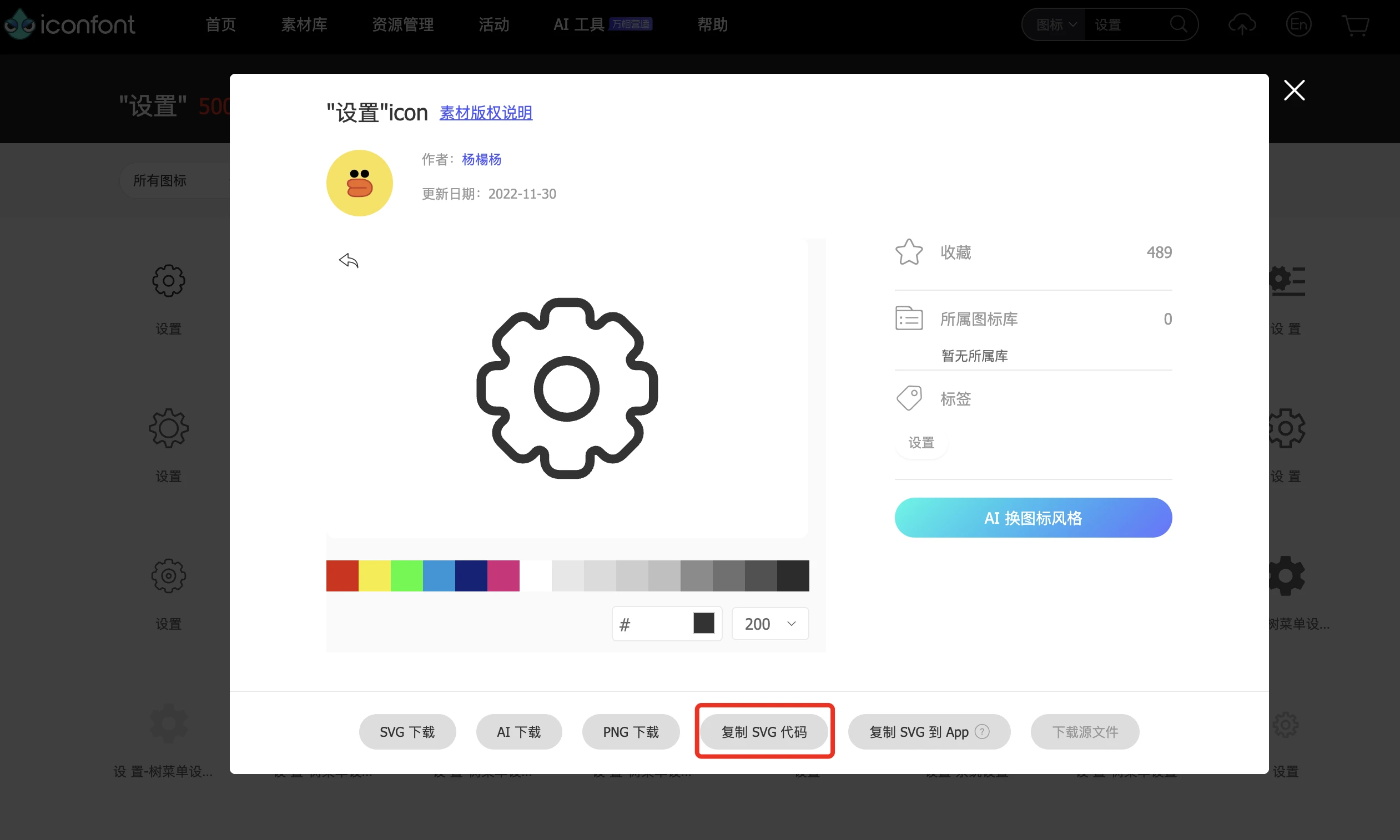Click the 复制 SVG 代码 button

click(x=764, y=731)
